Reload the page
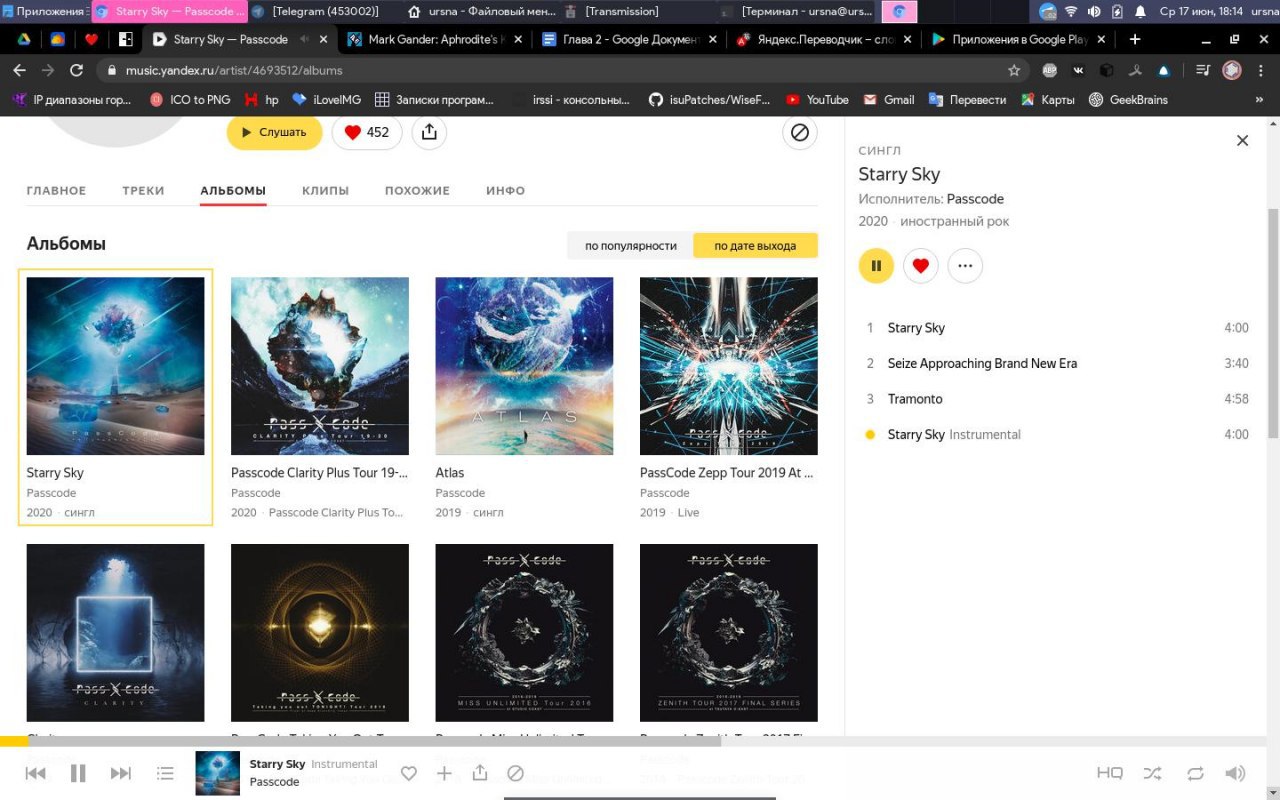 (x=76, y=70)
